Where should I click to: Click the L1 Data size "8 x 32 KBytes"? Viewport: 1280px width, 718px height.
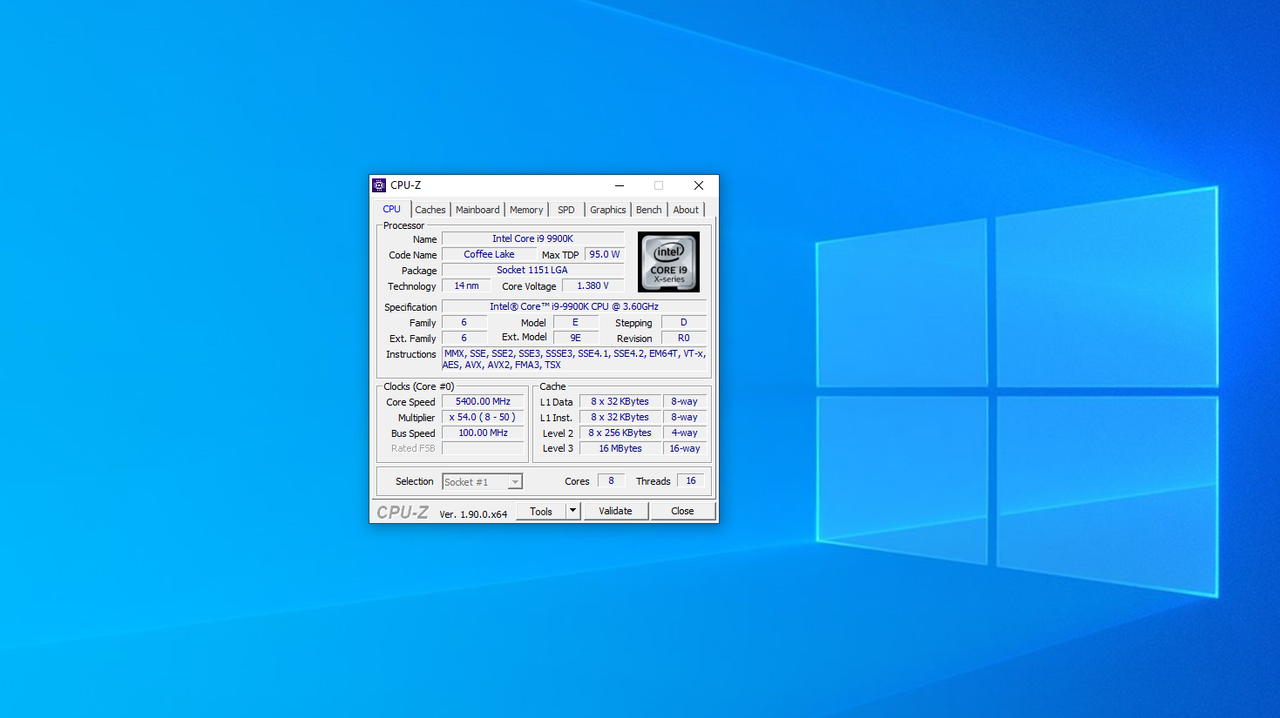(620, 402)
